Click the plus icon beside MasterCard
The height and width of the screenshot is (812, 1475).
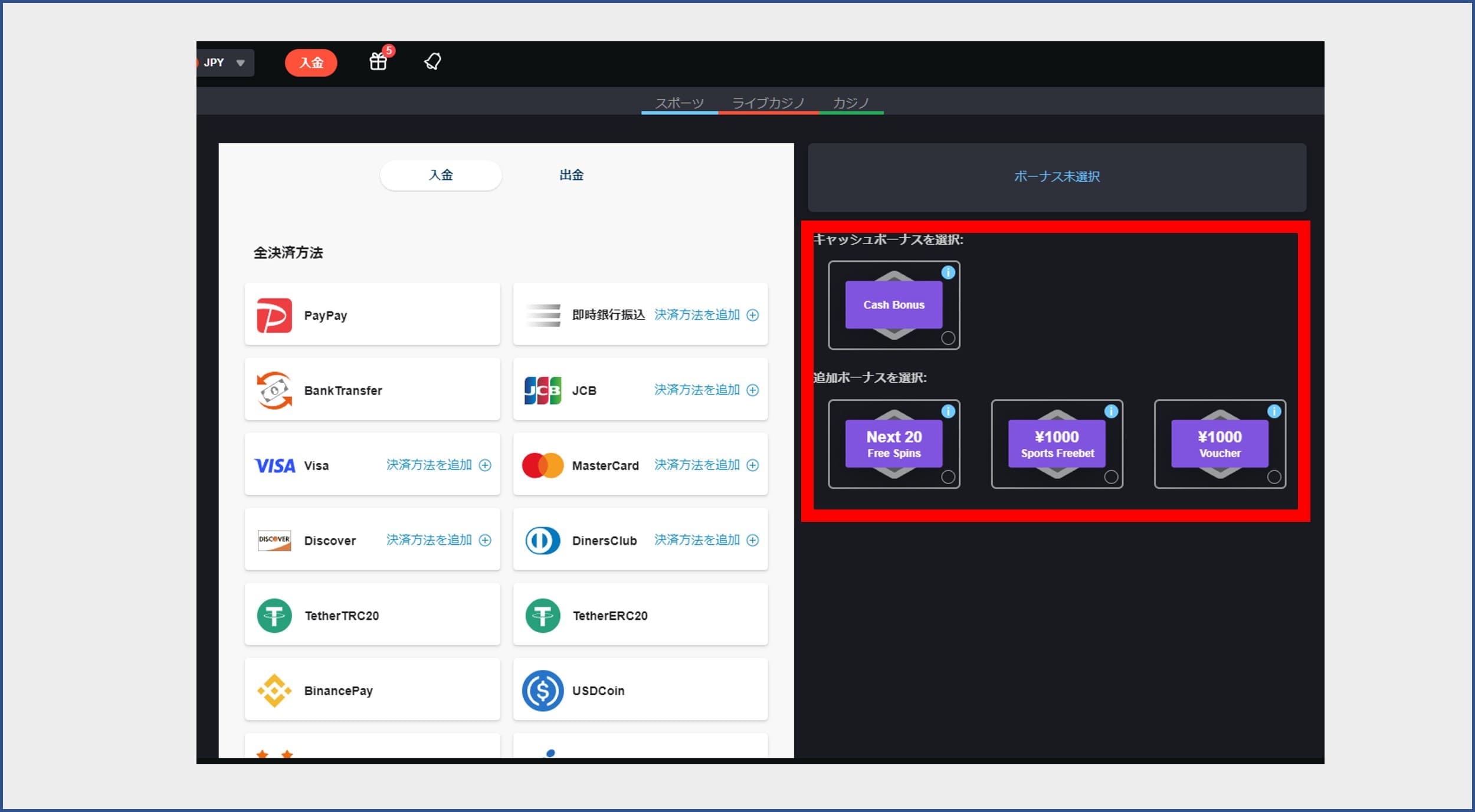[x=752, y=465]
